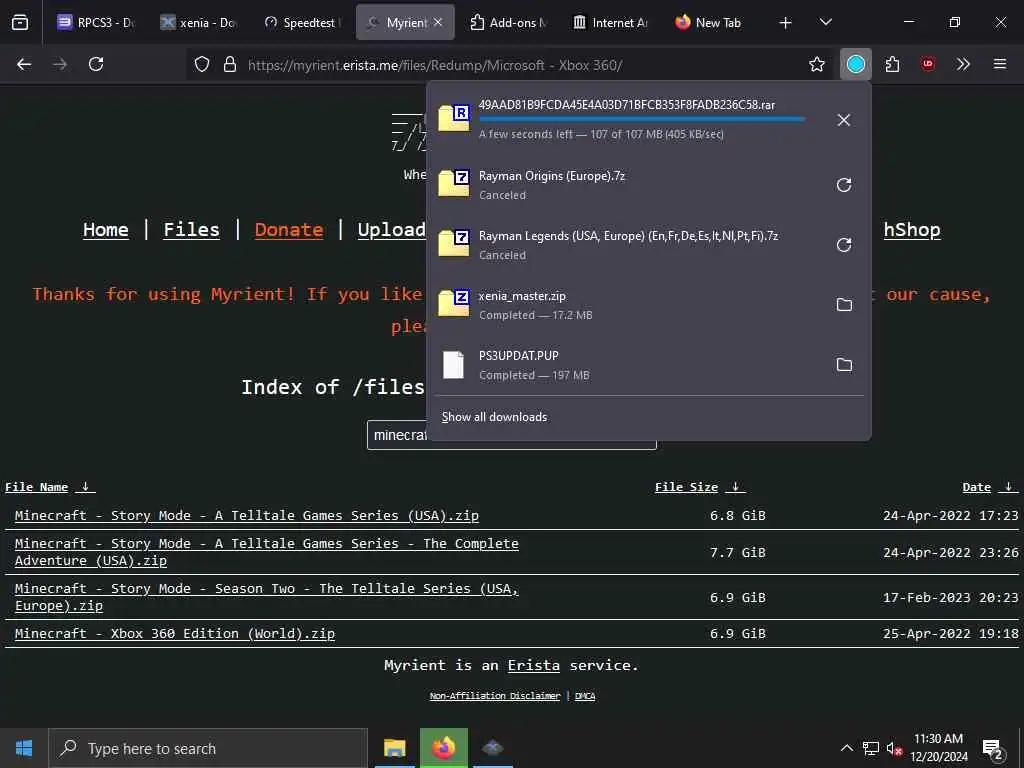This screenshot has height=768, width=1024.
Task: Download Minecraft Xbox 360 Edition (World).zip
Action: 174,633
